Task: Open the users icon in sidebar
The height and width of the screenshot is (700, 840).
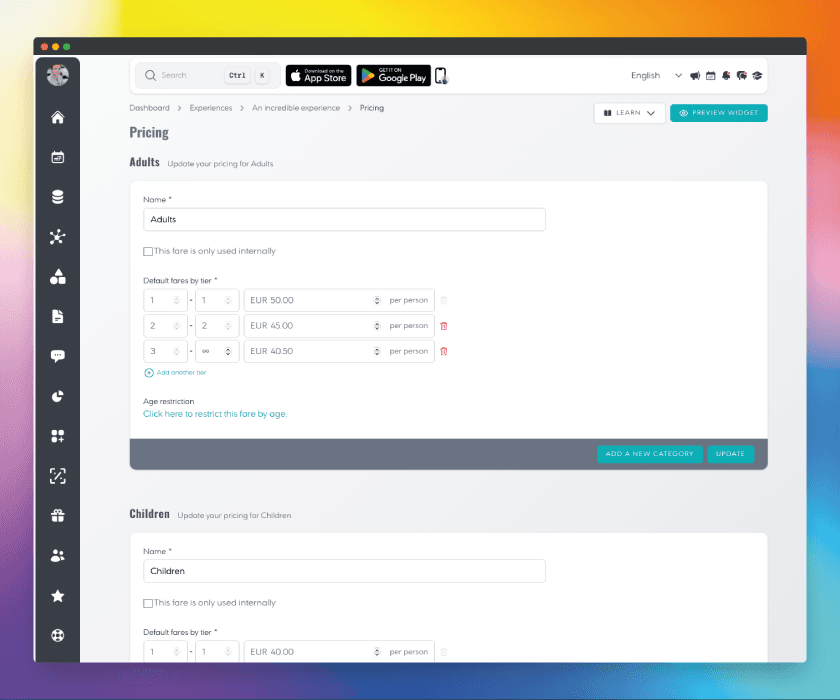Action: (x=57, y=555)
